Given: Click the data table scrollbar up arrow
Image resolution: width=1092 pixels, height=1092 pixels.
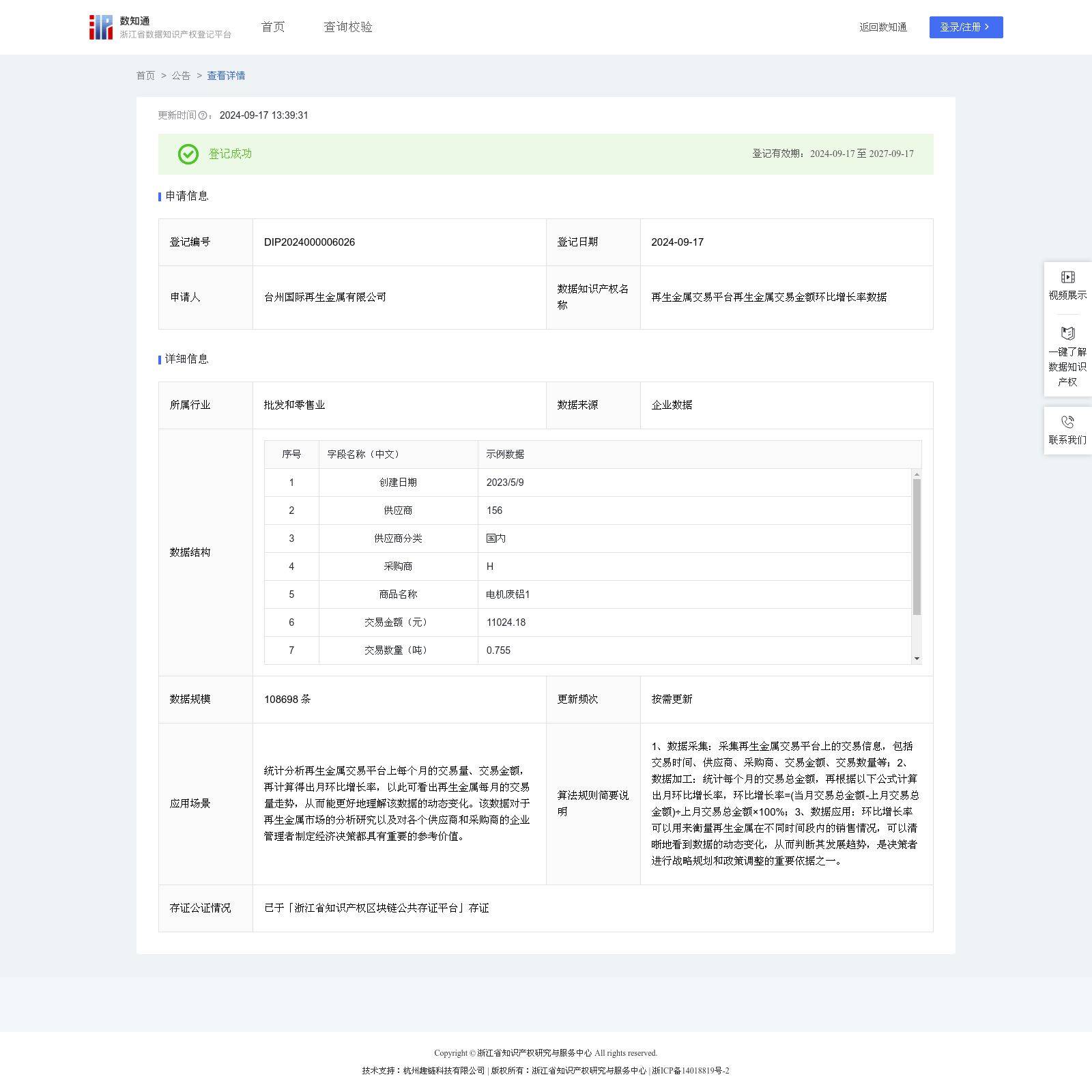Looking at the screenshot, I should coord(917,474).
